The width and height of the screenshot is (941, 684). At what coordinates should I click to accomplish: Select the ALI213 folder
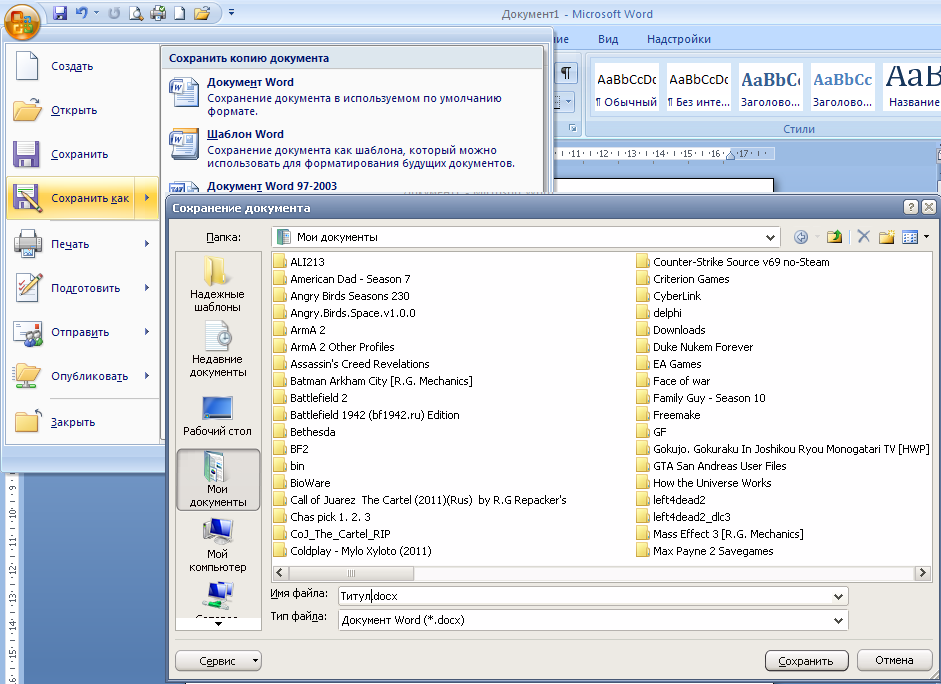pos(298,262)
